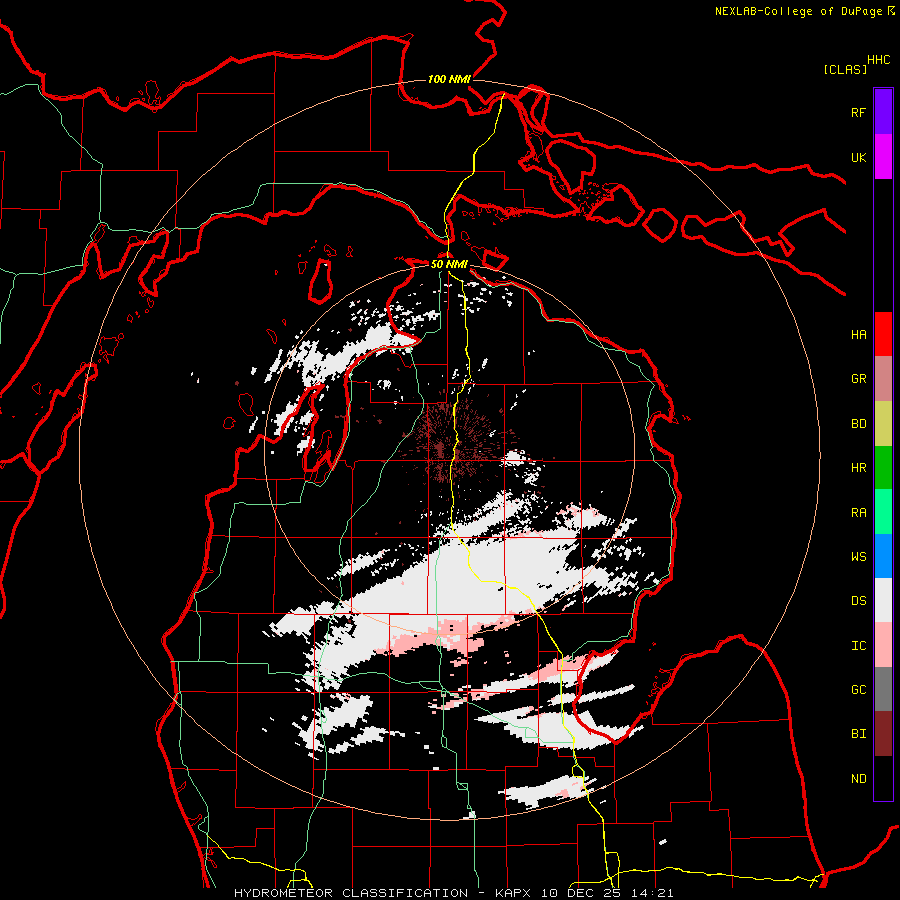The height and width of the screenshot is (900, 900).
Task: Click the "UK" legend label
Action: (x=858, y=158)
